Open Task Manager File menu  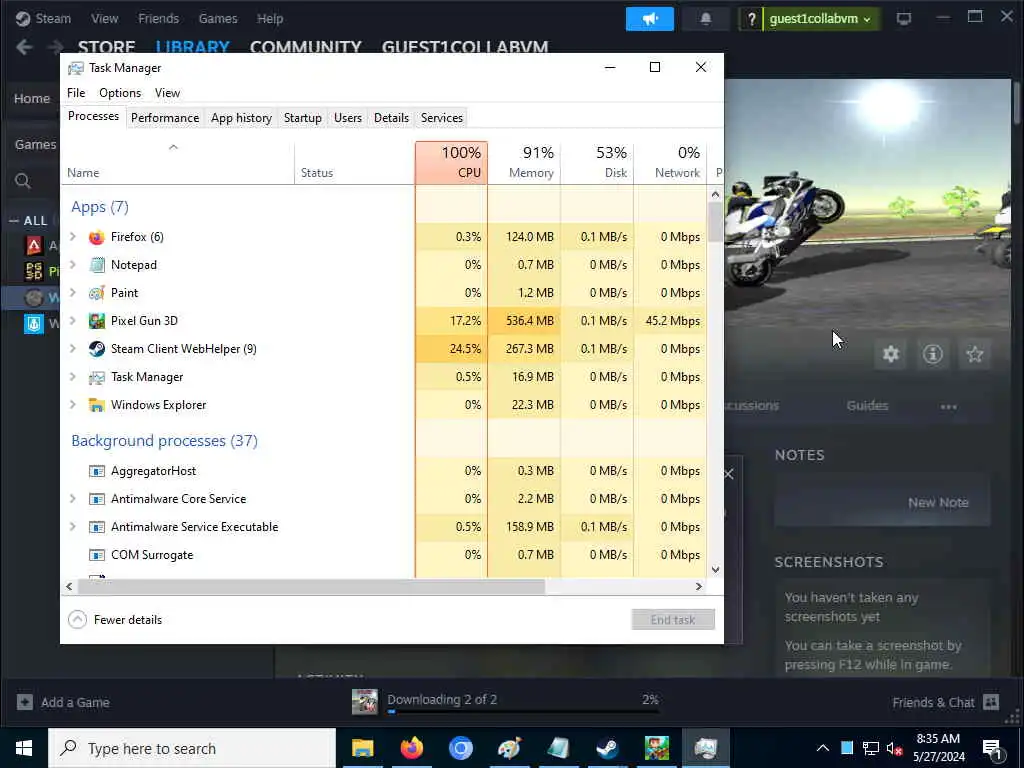click(76, 93)
